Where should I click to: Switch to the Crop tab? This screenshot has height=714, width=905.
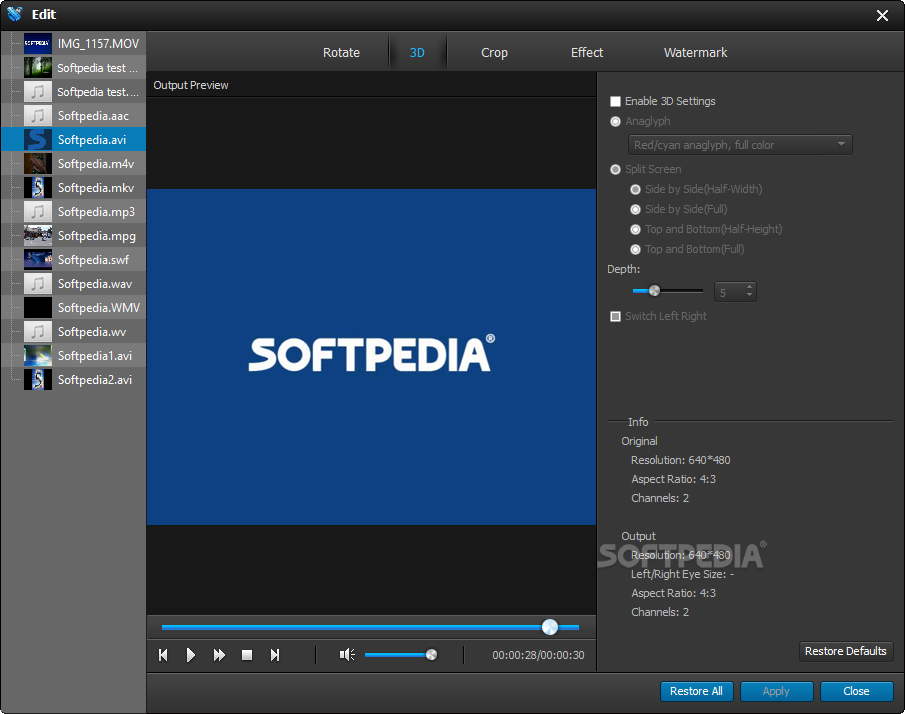point(494,53)
